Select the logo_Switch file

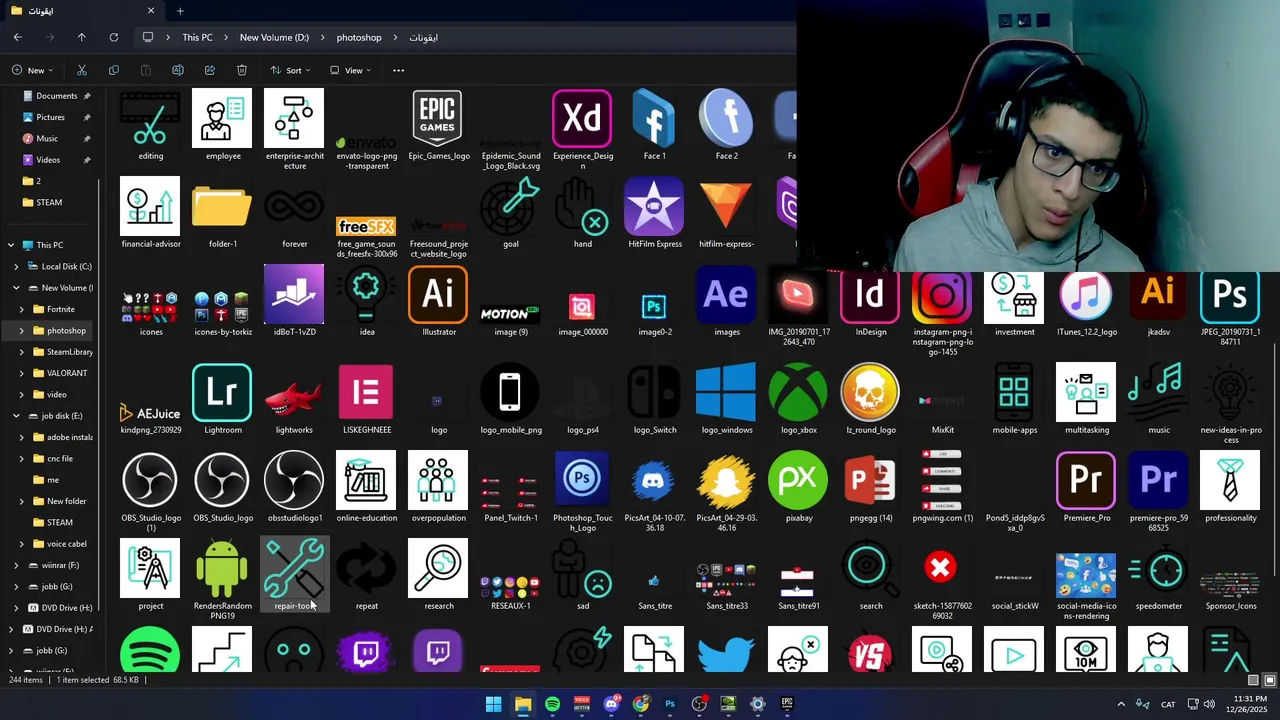[654, 399]
